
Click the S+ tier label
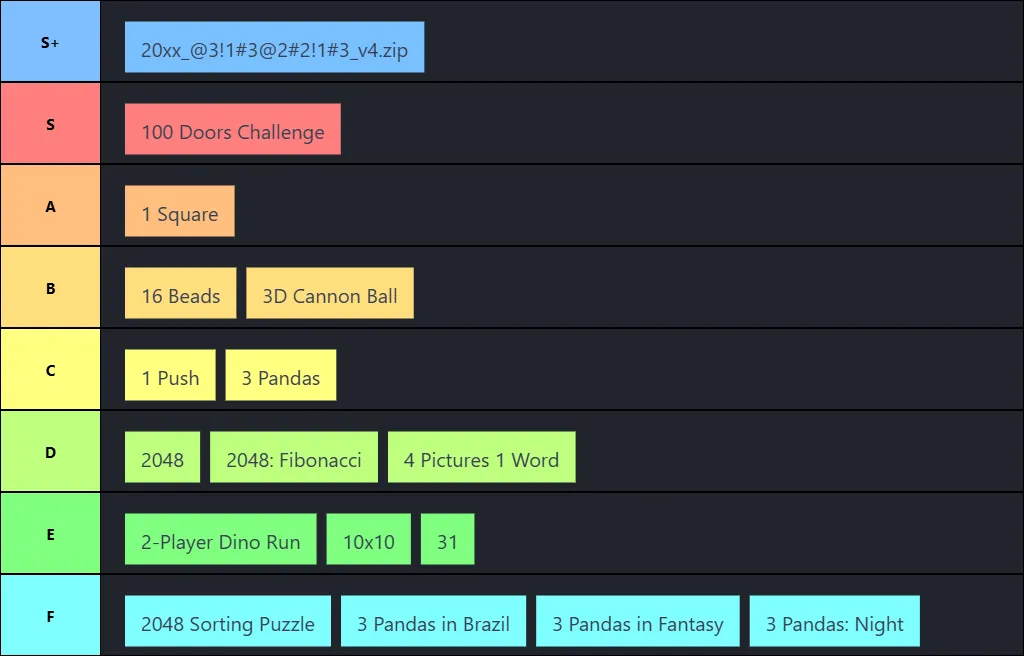(50, 41)
